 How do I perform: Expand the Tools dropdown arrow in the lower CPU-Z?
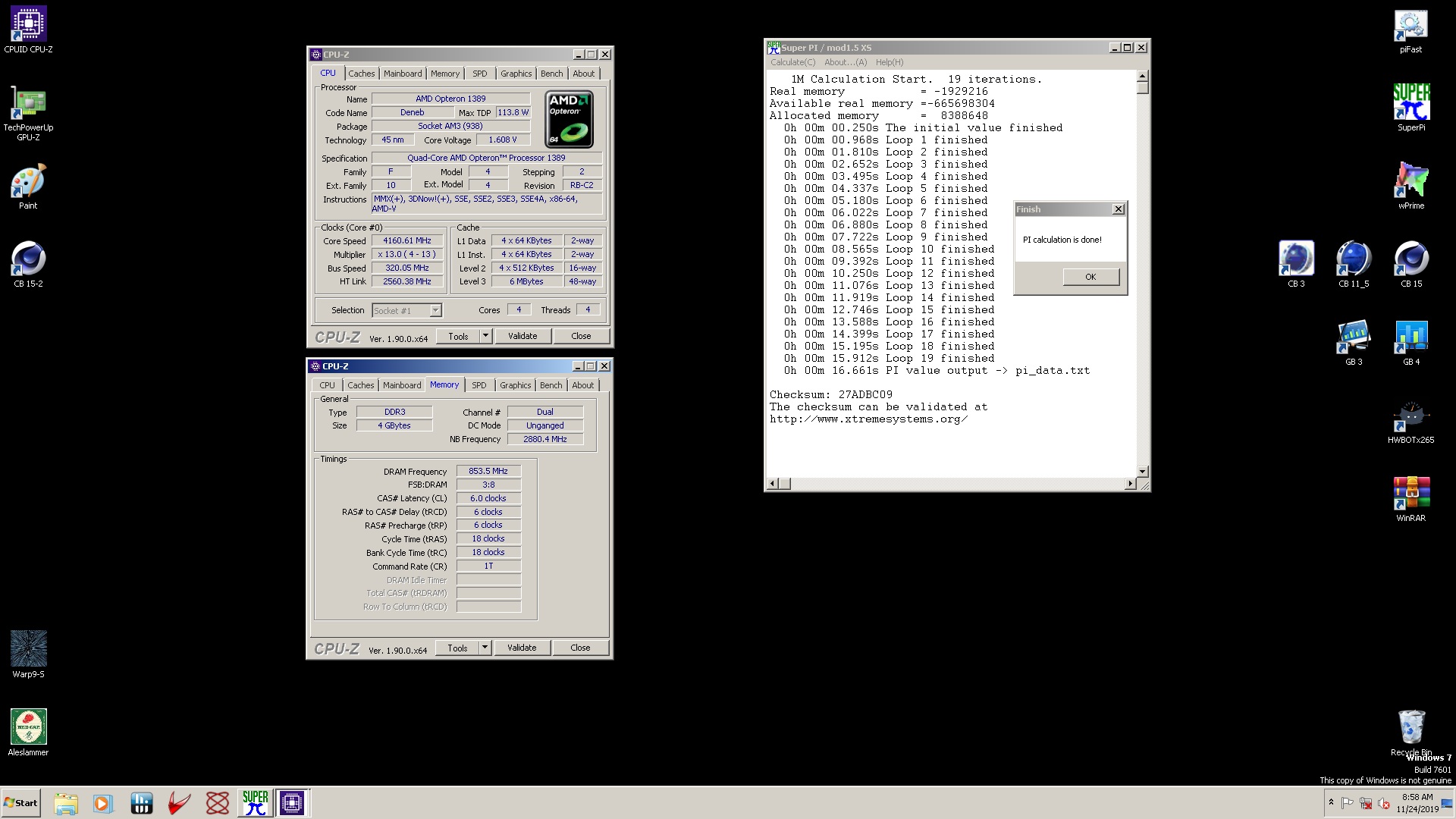tap(485, 648)
